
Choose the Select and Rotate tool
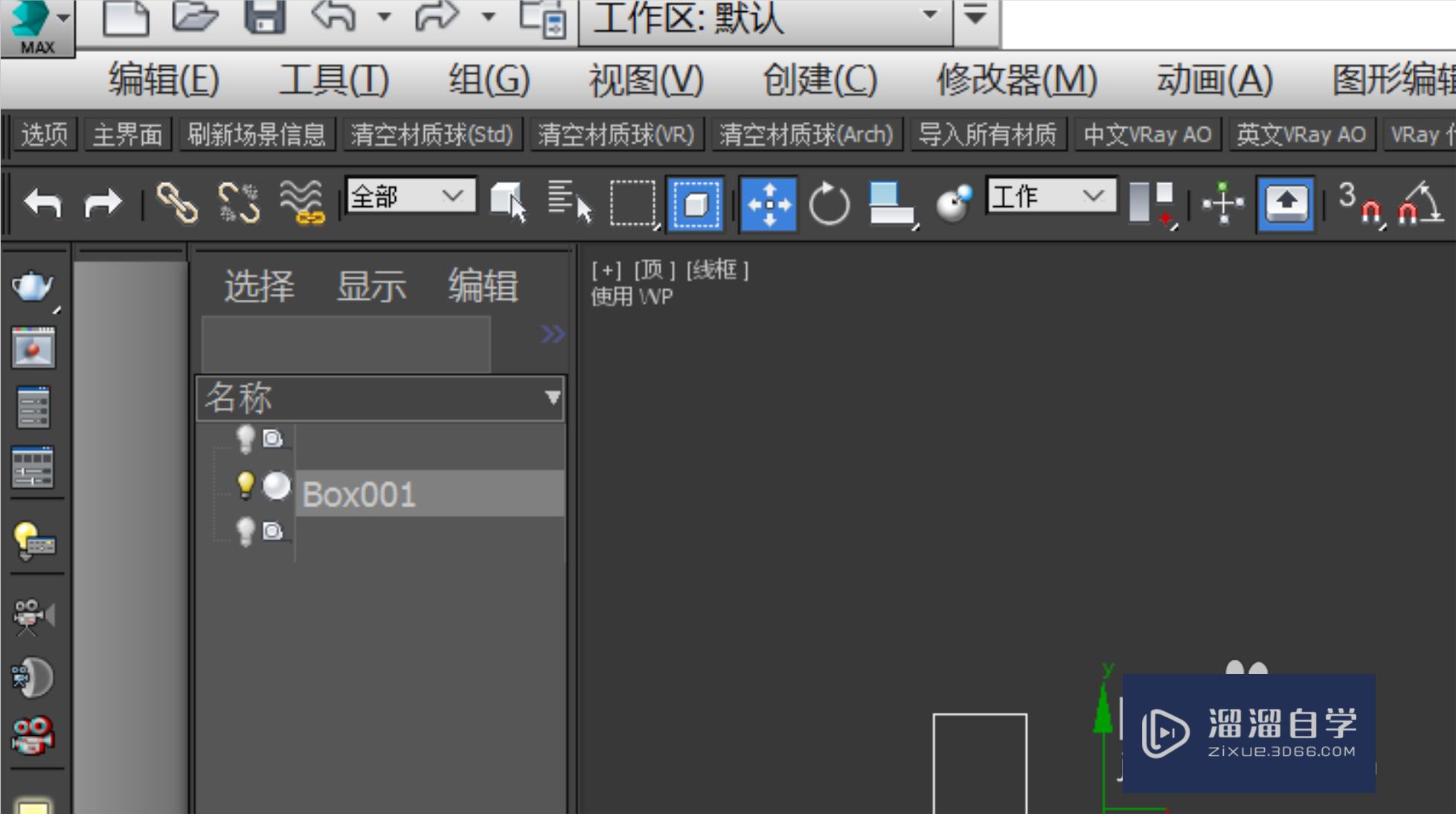click(x=829, y=203)
